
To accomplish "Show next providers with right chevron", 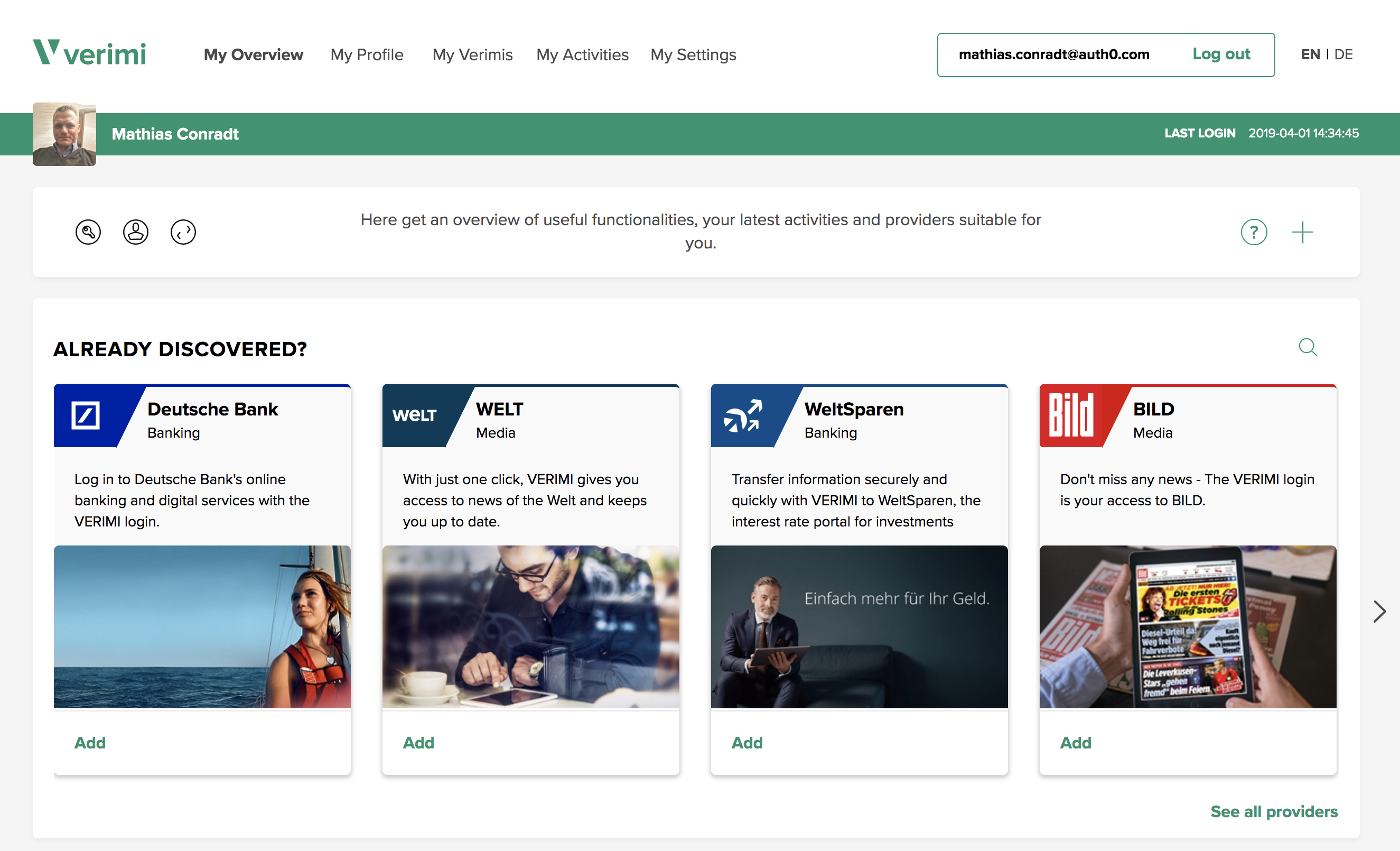I will tap(1379, 611).
